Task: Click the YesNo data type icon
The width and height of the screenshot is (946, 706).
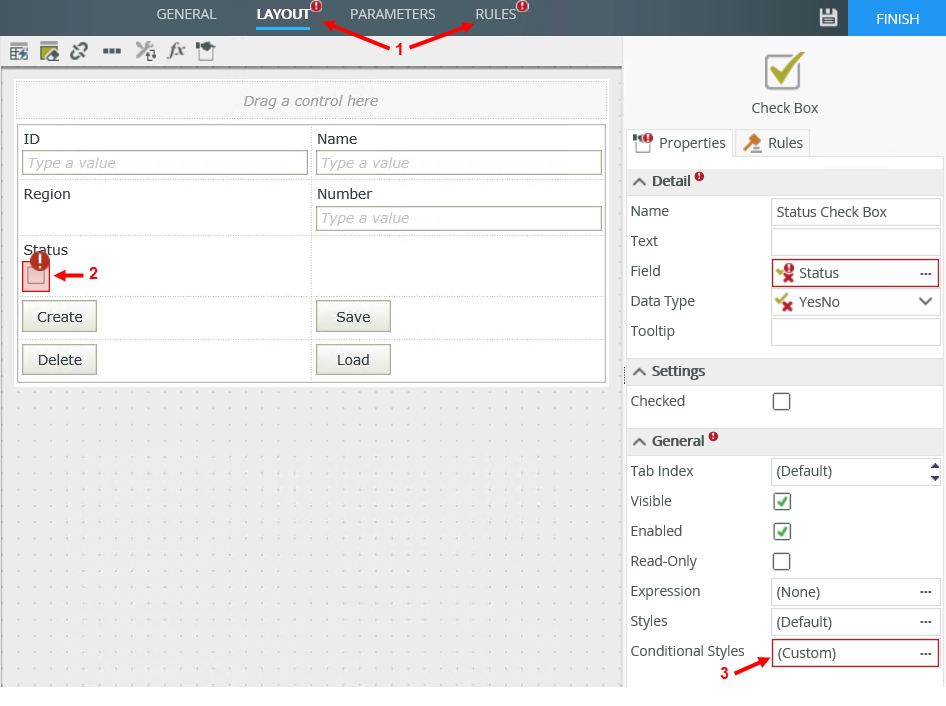Action: (x=784, y=302)
